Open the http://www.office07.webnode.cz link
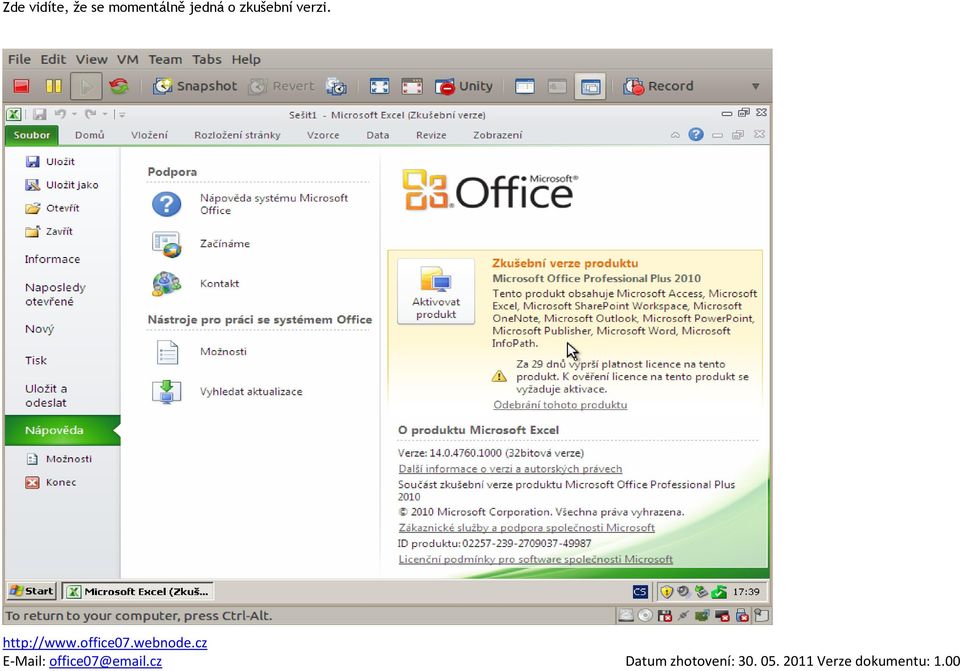Viewport: 960px width, 671px height. tap(105, 643)
